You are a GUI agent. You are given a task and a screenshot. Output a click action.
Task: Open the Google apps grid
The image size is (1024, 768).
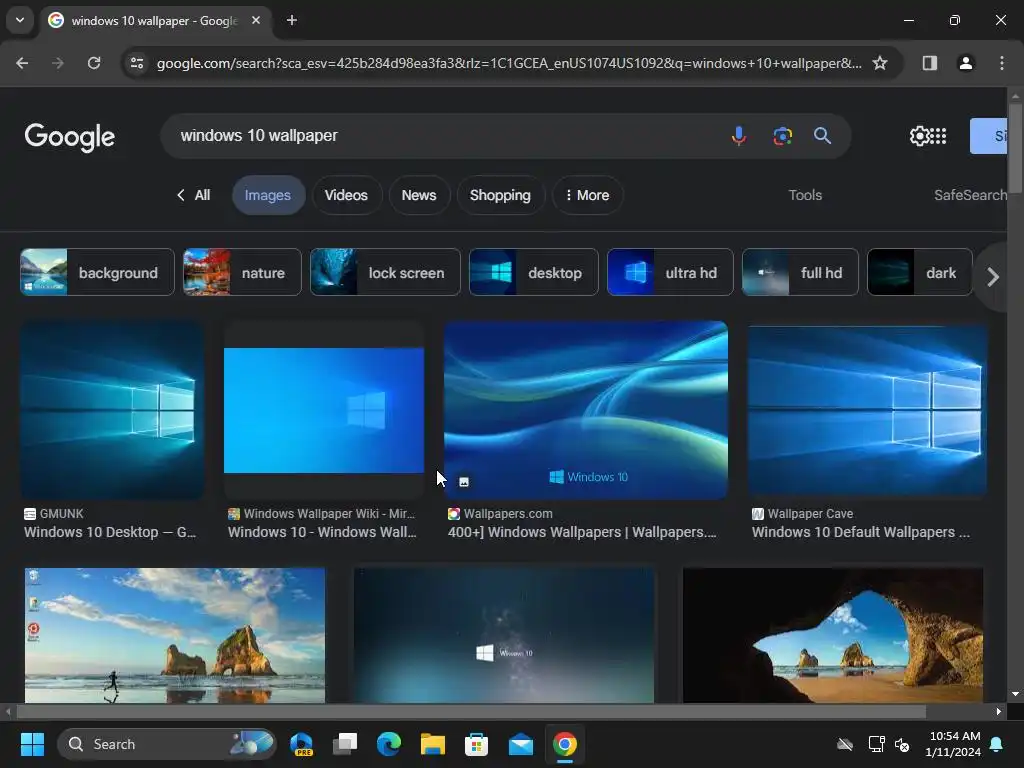938,136
